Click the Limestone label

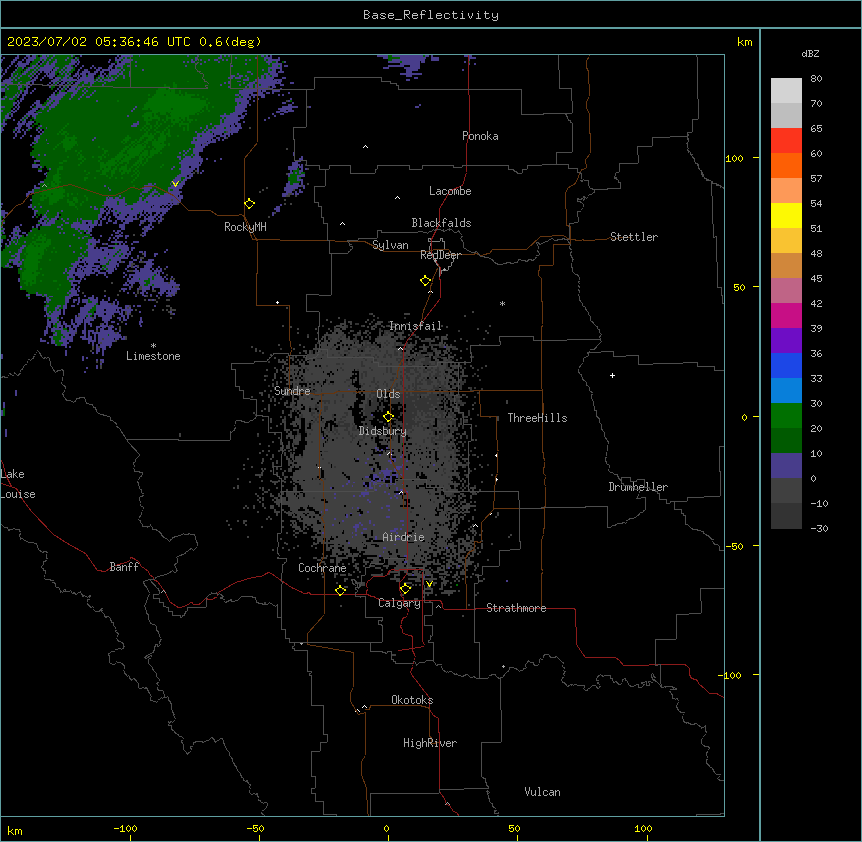pyautogui.click(x=153, y=356)
